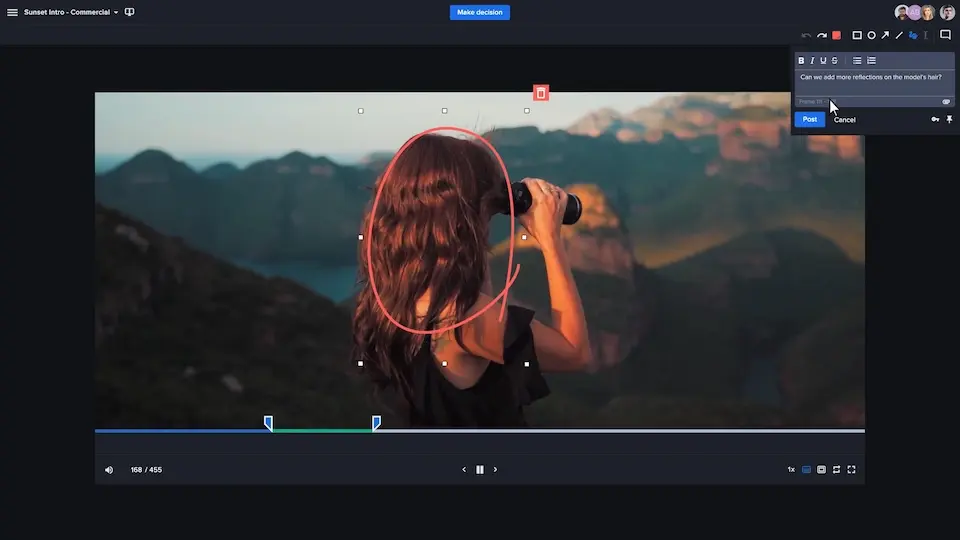Open the red annotation color swatch
Screen dimensions: 960x540
coord(837,35)
